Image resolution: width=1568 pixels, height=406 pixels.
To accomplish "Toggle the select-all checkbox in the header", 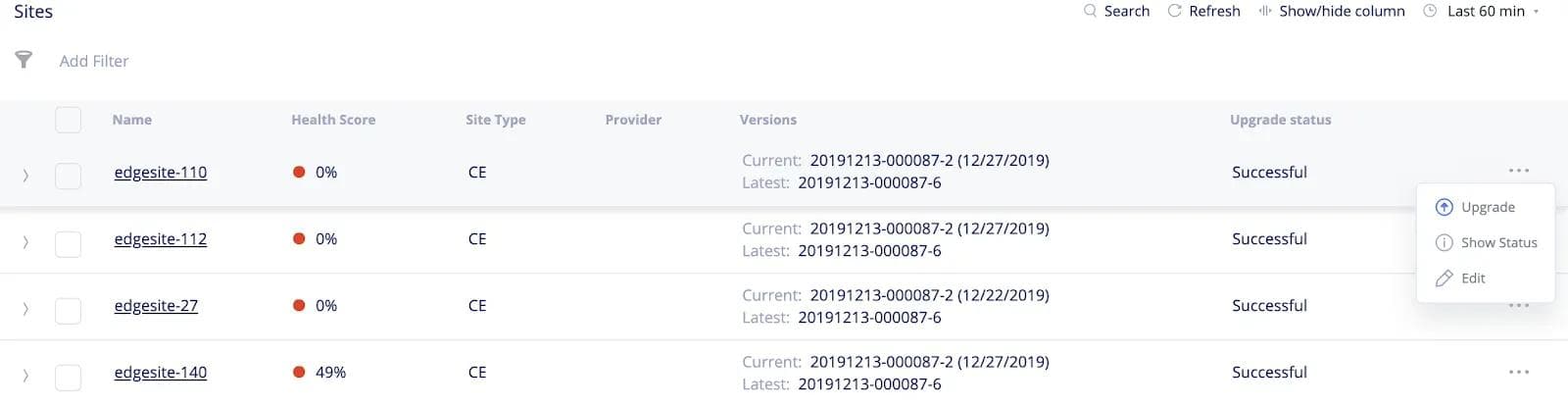I will [69, 120].
